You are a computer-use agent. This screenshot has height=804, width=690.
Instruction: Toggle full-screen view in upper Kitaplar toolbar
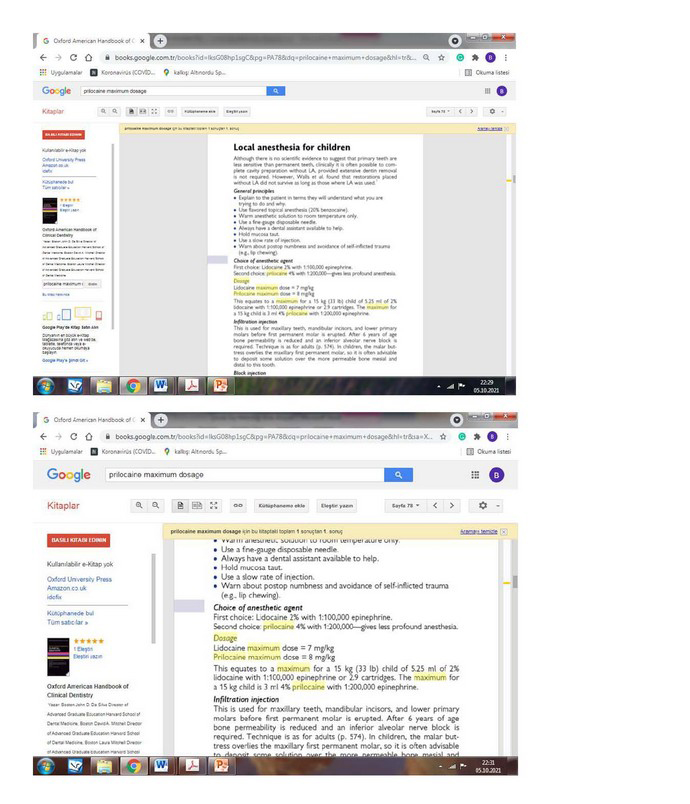click(x=154, y=111)
